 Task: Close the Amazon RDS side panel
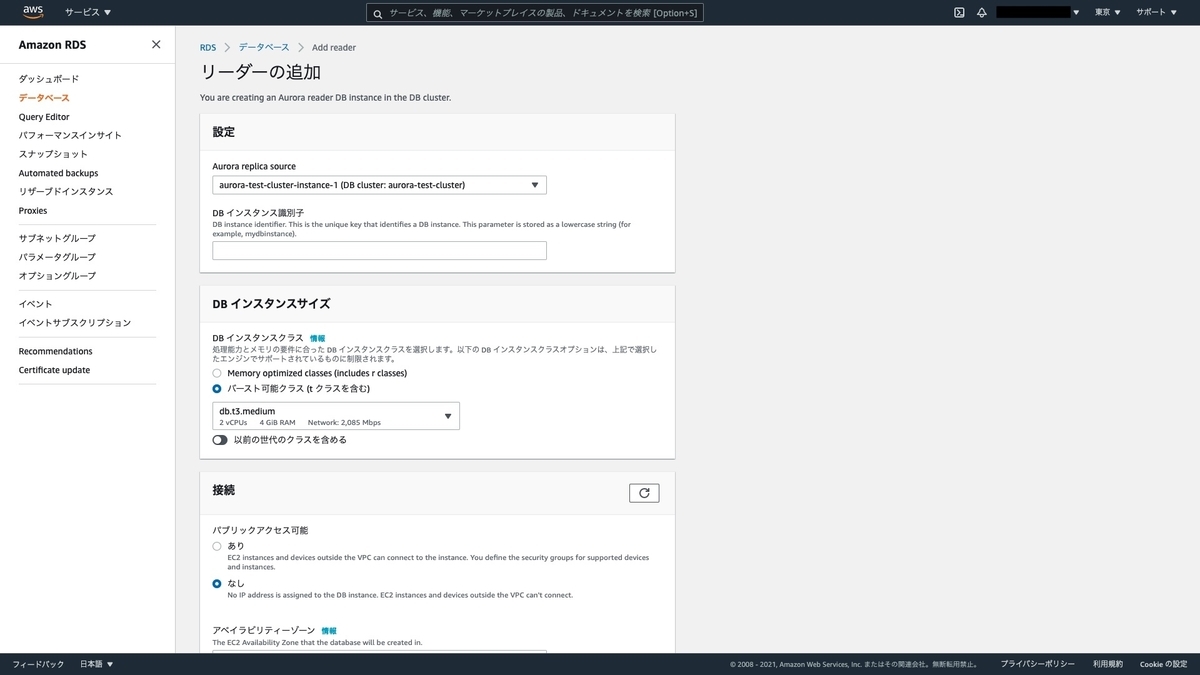156,44
